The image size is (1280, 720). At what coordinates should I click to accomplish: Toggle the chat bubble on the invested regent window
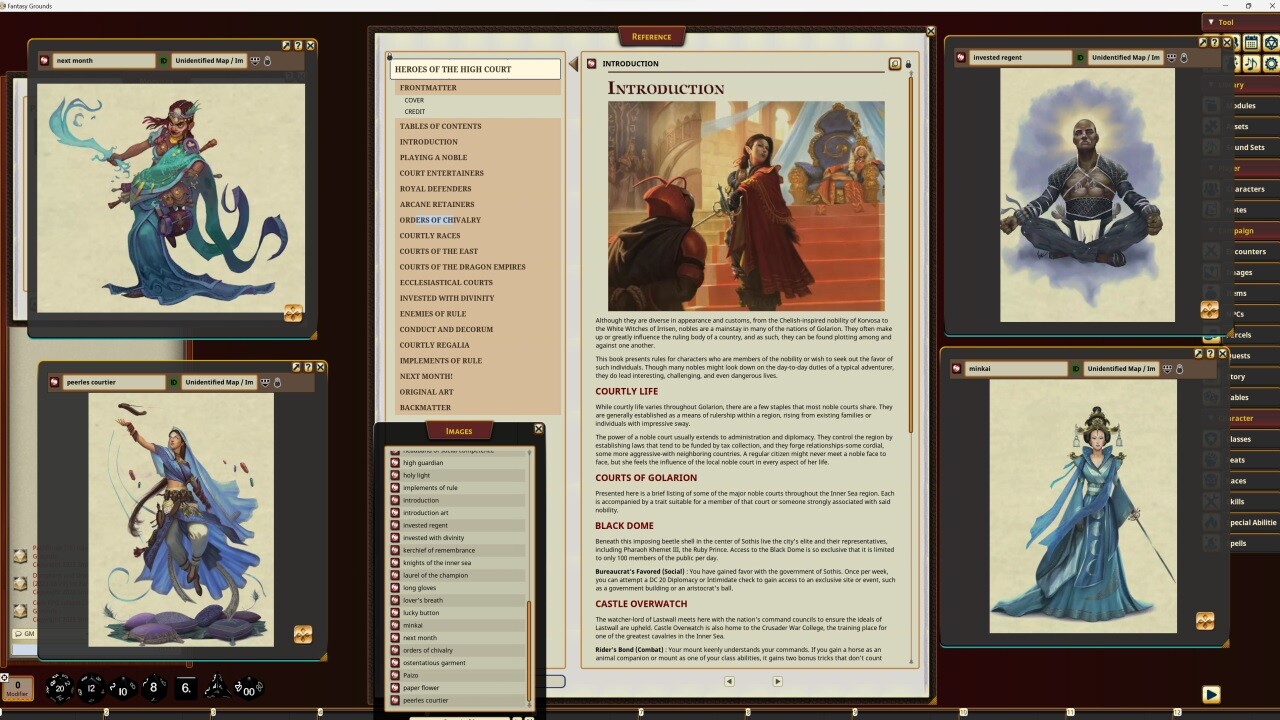[1173, 57]
